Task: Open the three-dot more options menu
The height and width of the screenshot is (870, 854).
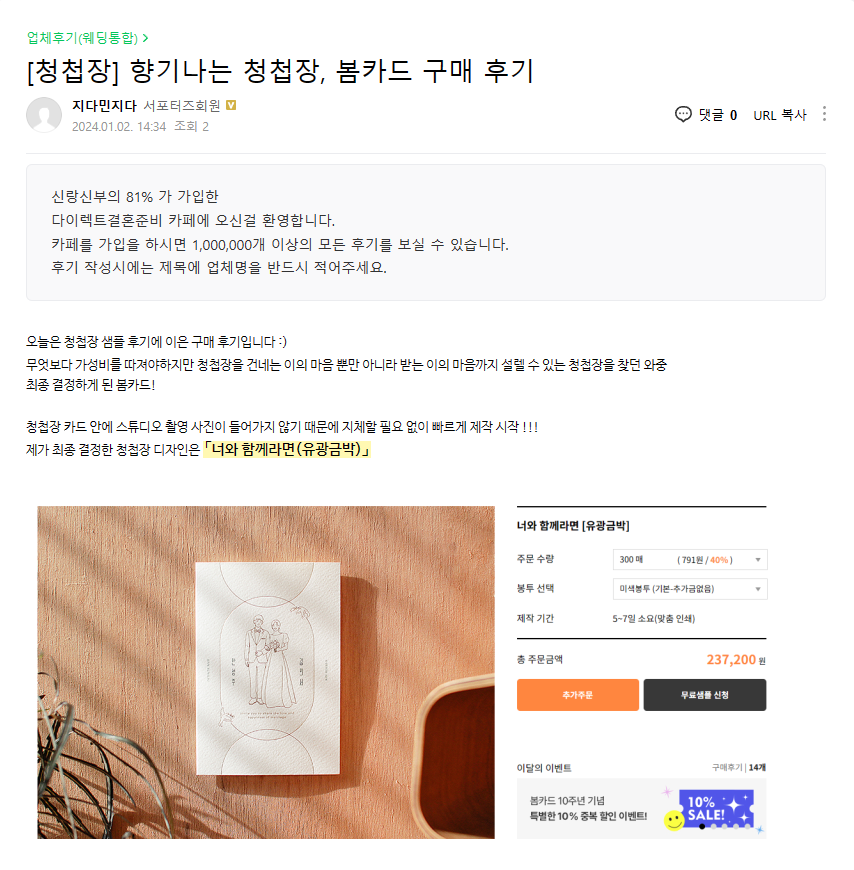Action: [824, 114]
